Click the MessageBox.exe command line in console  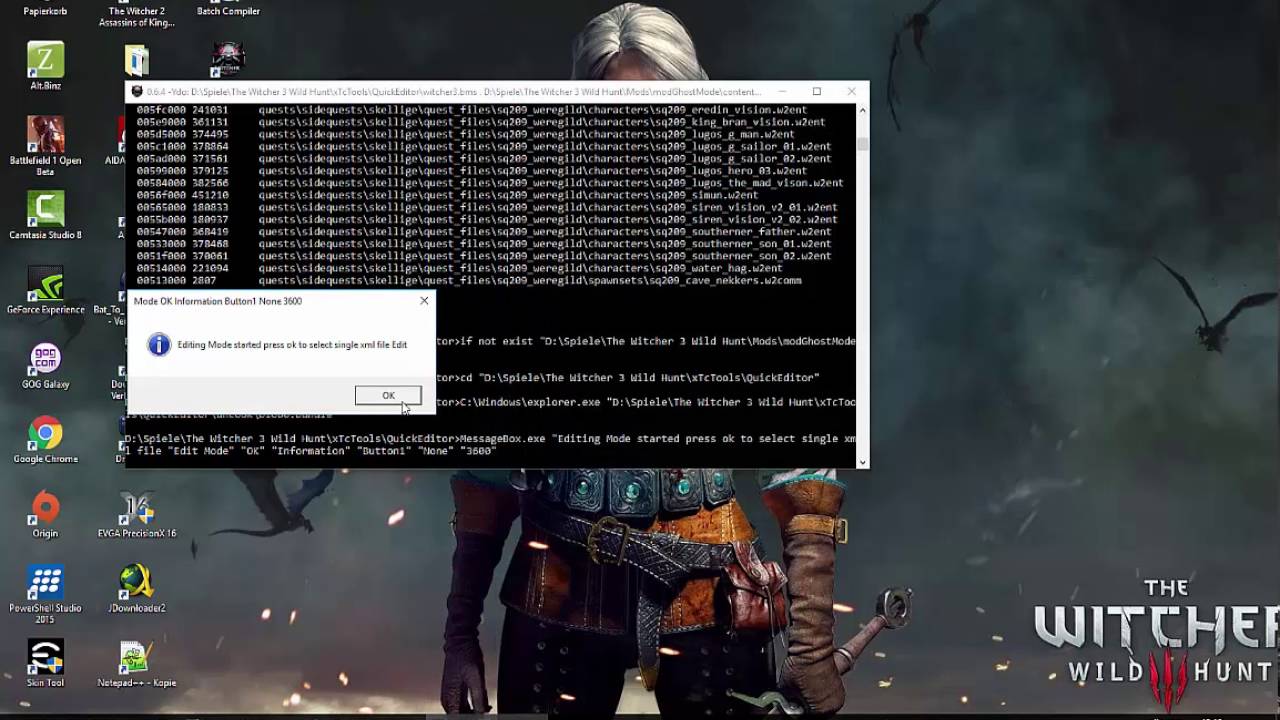point(490,445)
